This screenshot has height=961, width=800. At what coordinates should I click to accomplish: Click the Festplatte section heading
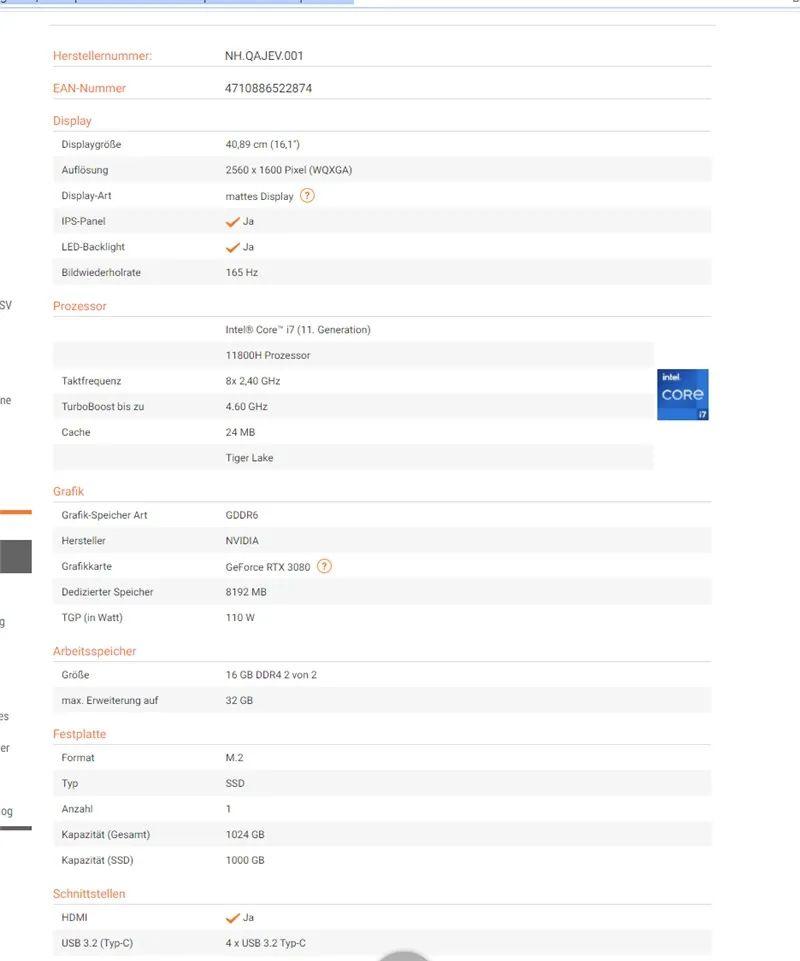(79, 734)
